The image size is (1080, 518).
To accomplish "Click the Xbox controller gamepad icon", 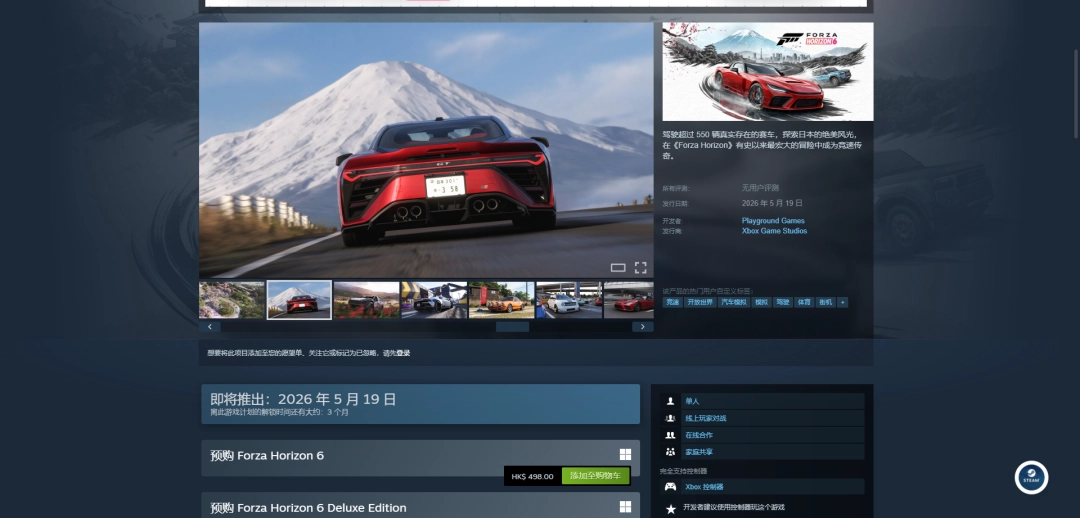I will (x=670, y=487).
